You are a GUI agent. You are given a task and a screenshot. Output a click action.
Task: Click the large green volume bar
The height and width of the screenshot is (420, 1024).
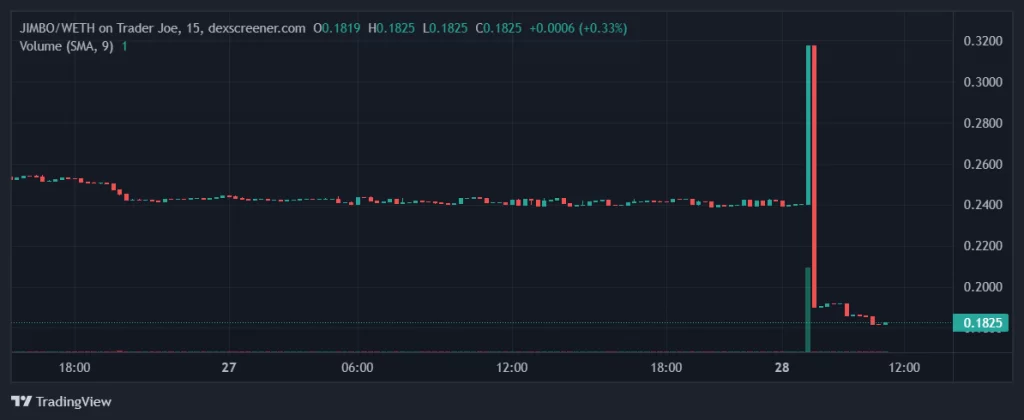pos(807,309)
